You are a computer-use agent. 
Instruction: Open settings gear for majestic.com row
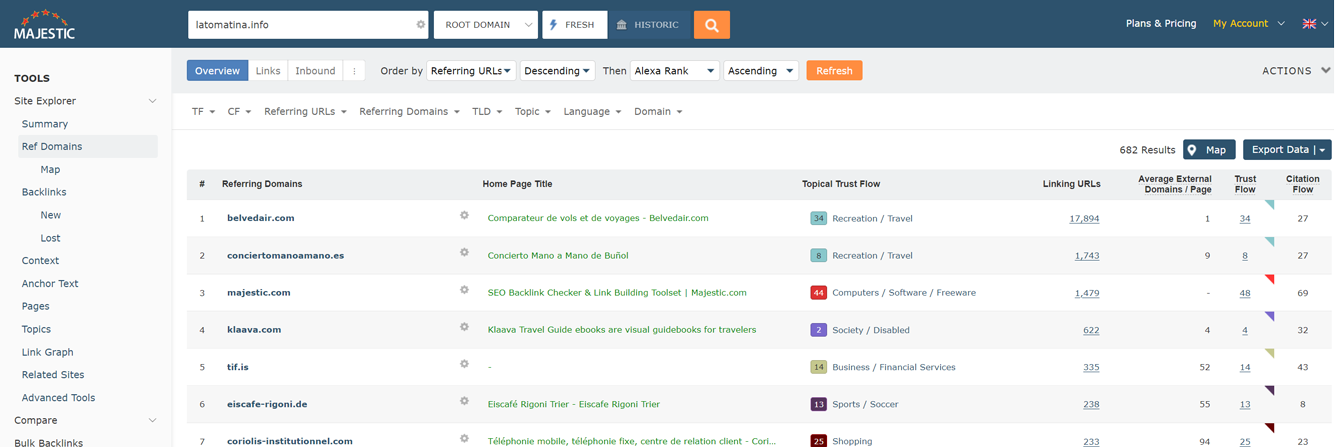pyautogui.click(x=464, y=290)
